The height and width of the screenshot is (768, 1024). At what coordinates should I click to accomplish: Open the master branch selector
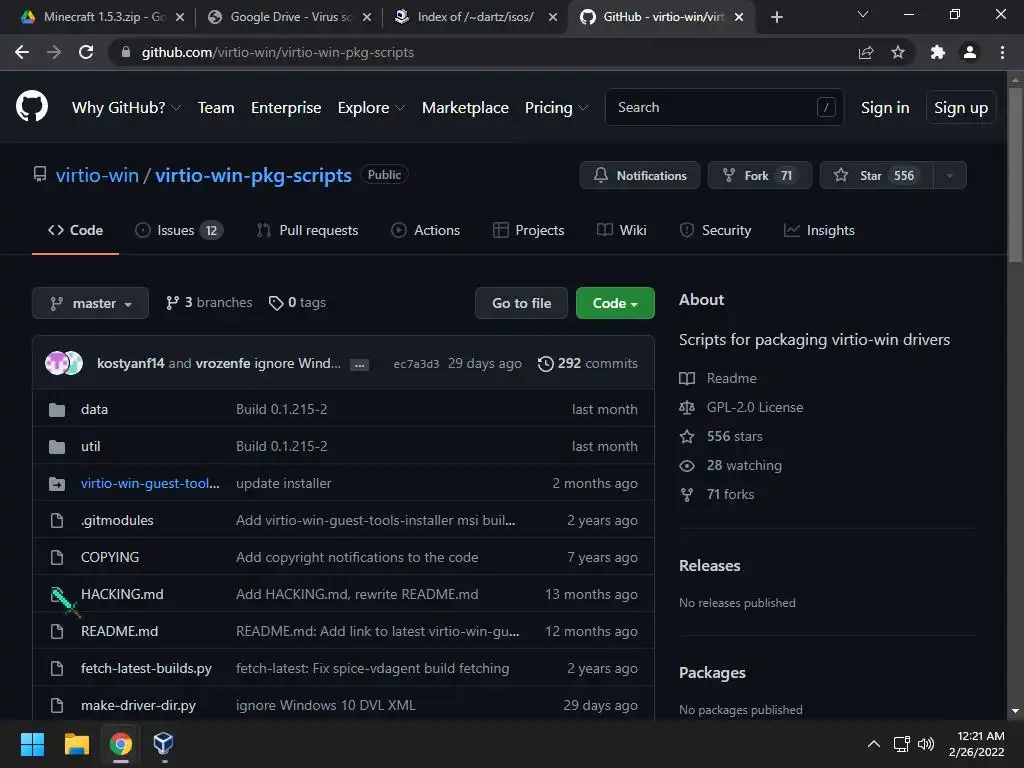[x=90, y=303]
